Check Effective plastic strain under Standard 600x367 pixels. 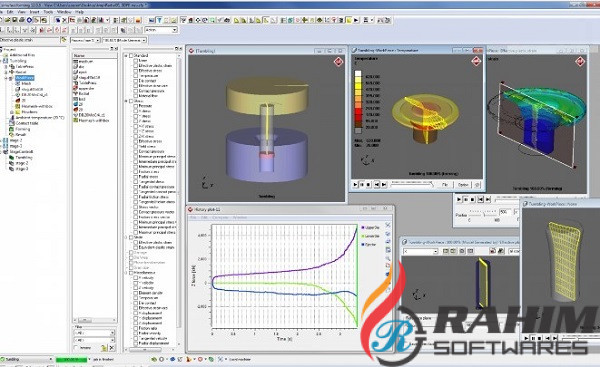135,65
